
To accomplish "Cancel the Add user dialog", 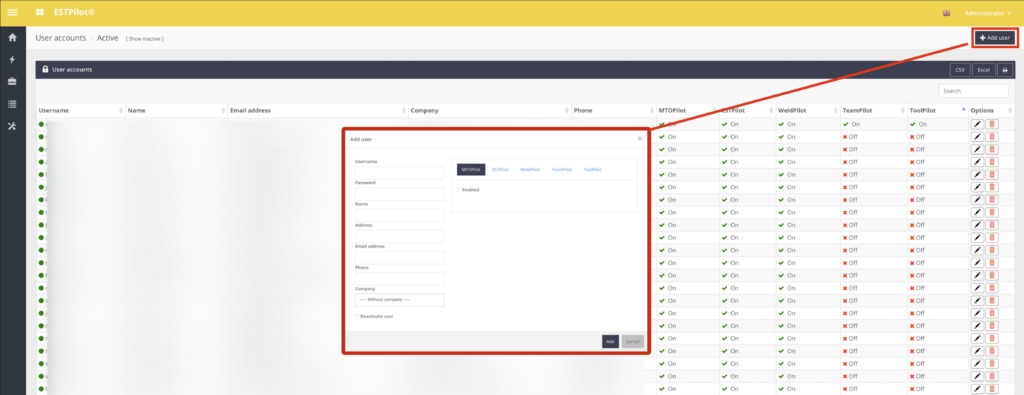I will click(x=632, y=341).
